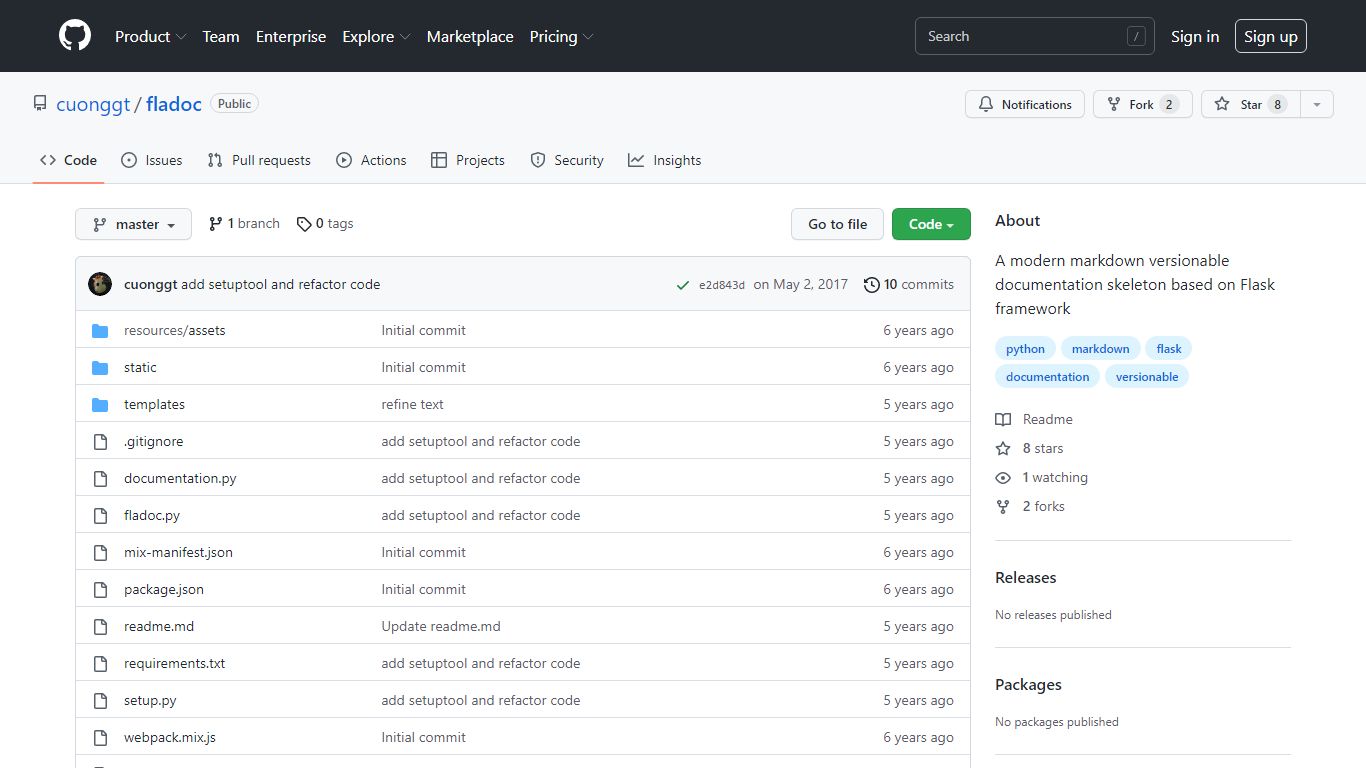The width and height of the screenshot is (1366, 768).
Task: Open the Projects tab
Action: pos(467,160)
